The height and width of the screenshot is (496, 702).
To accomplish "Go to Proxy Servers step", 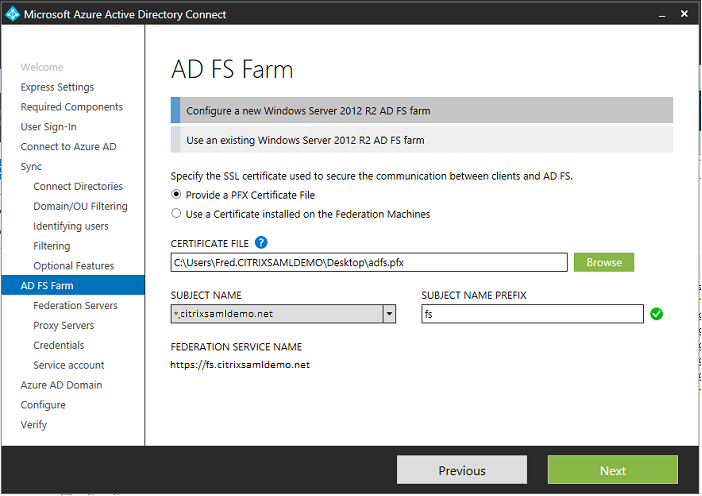I will coord(63,326).
